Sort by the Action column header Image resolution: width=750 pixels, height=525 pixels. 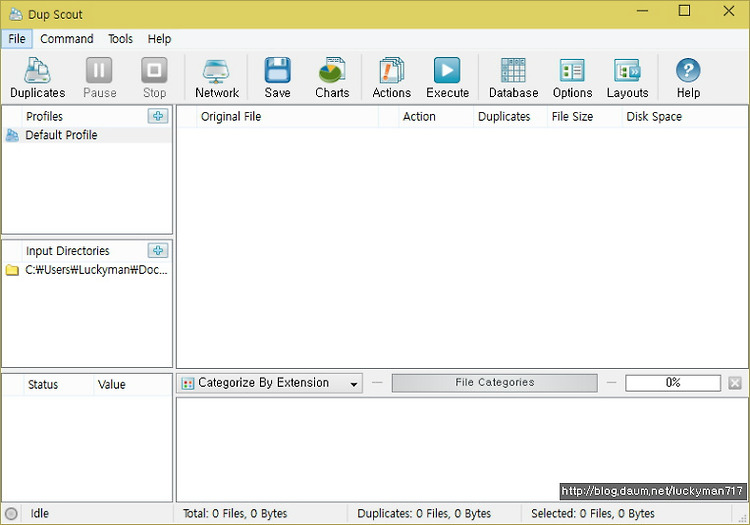click(436, 117)
